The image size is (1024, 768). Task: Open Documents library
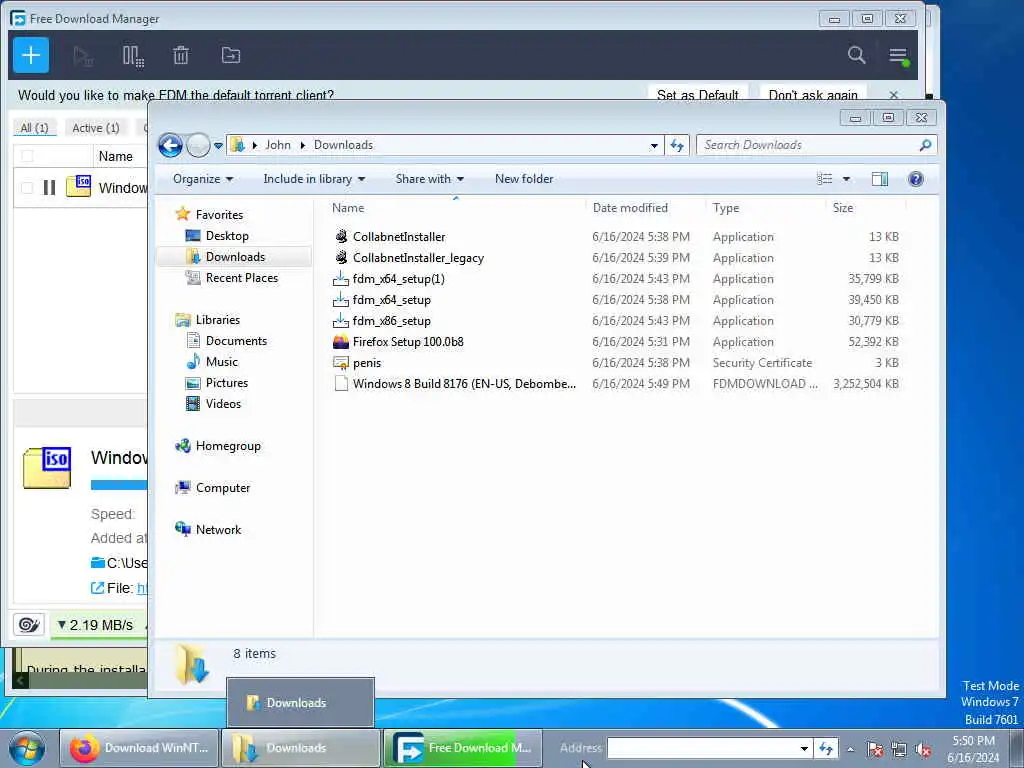[x=236, y=341]
